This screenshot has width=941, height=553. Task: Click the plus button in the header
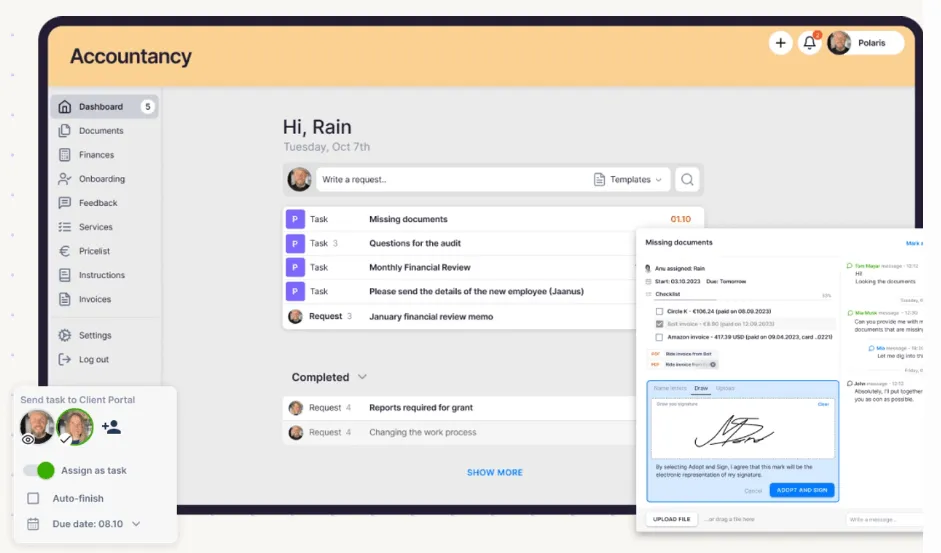coord(780,43)
